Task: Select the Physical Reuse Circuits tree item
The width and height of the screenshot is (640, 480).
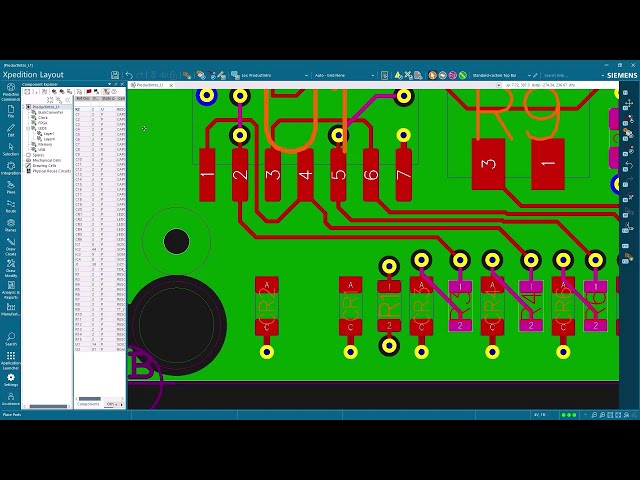Action: (x=51, y=171)
